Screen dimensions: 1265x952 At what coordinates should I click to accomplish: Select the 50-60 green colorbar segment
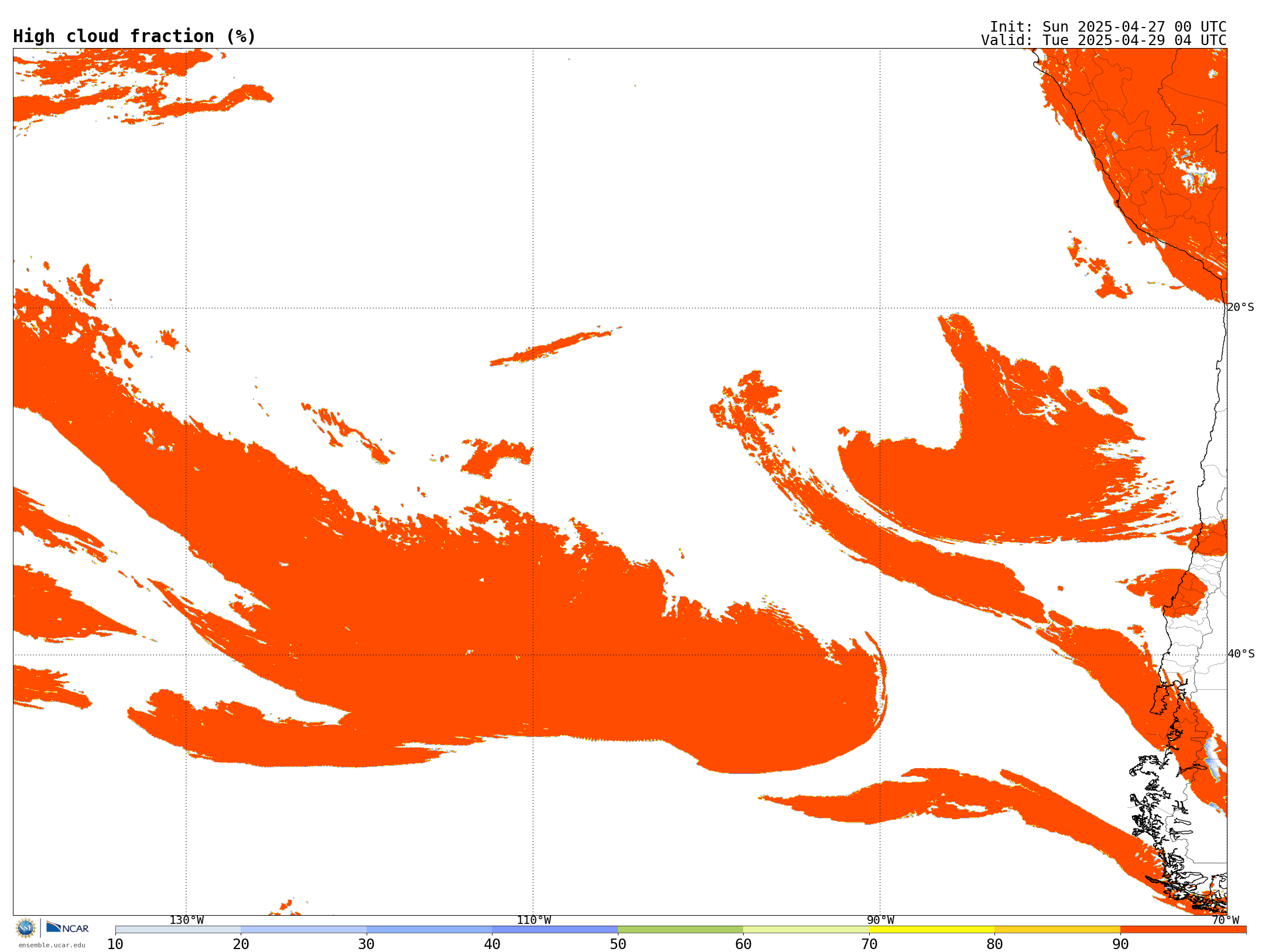click(681, 930)
